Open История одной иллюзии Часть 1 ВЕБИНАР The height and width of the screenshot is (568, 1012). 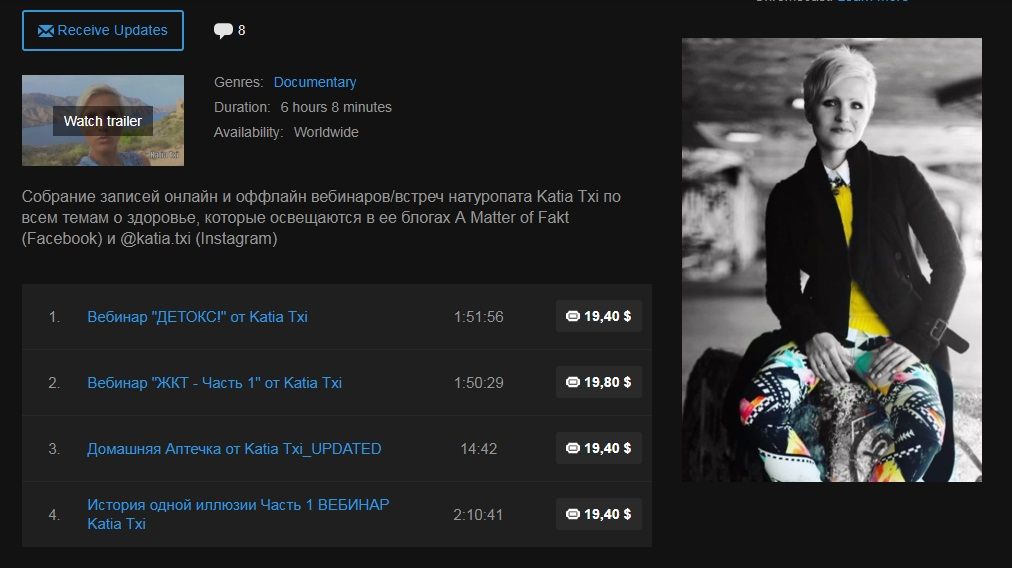tap(238, 514)
